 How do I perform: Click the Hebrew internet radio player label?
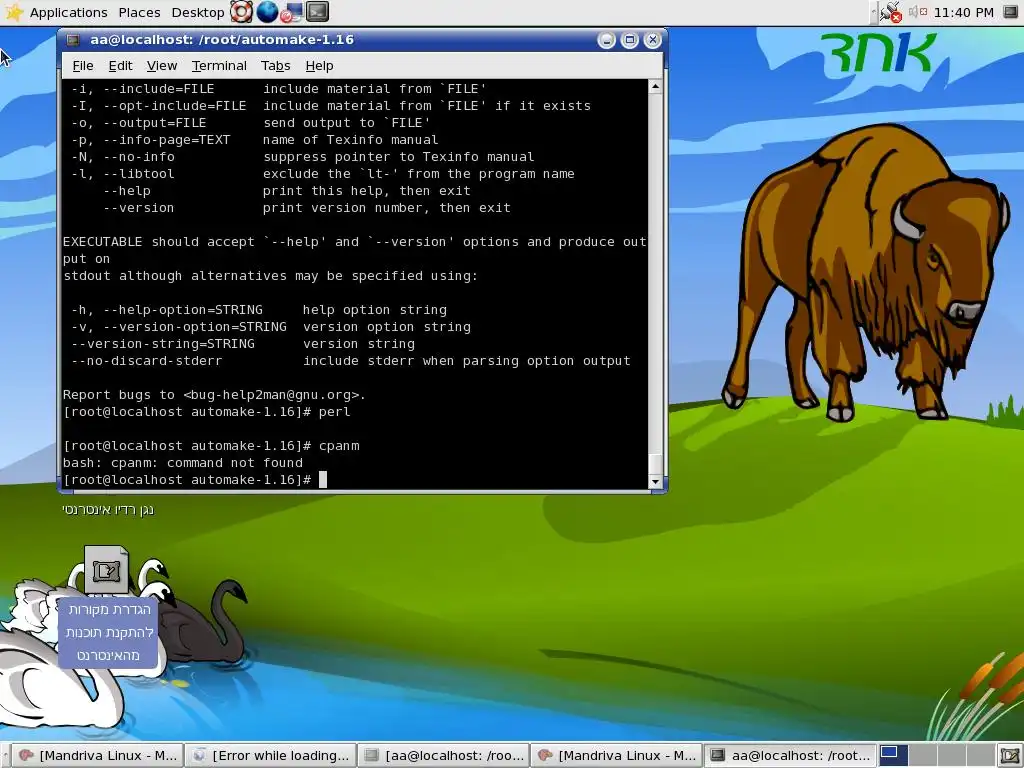(x=108, y=509)
